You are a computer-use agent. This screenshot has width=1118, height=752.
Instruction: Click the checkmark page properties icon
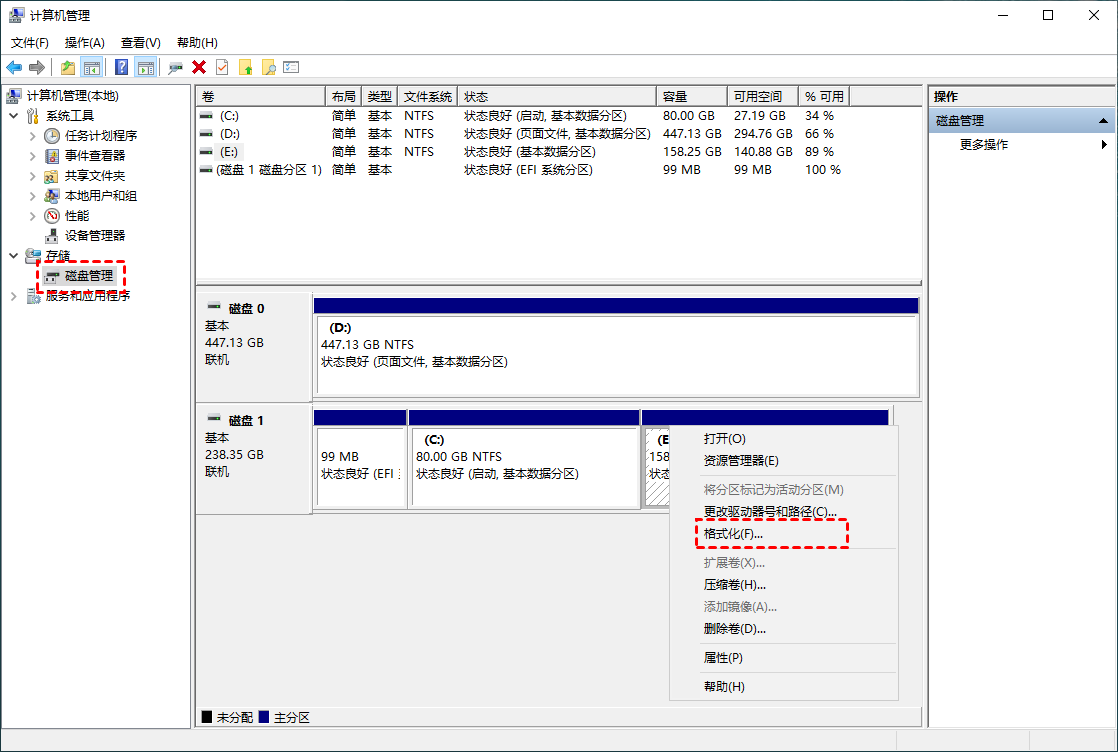pos(222,68)
